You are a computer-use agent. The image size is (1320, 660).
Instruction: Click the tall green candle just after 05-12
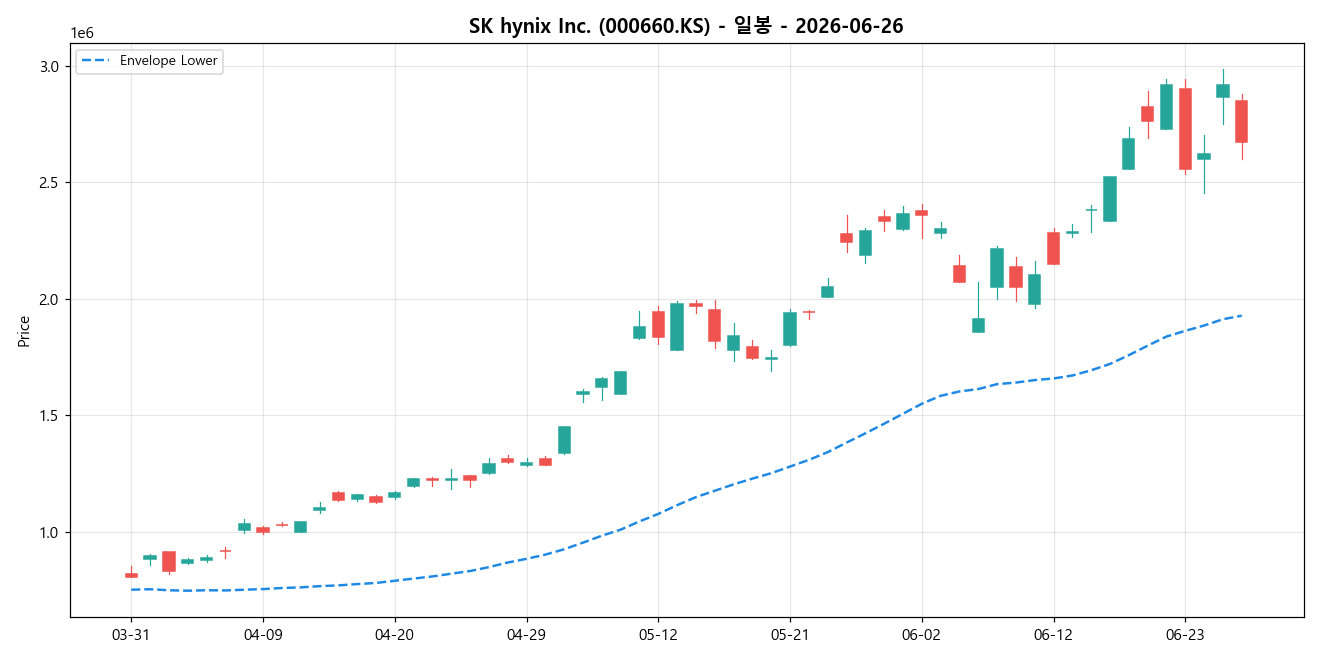pos(677,327)
